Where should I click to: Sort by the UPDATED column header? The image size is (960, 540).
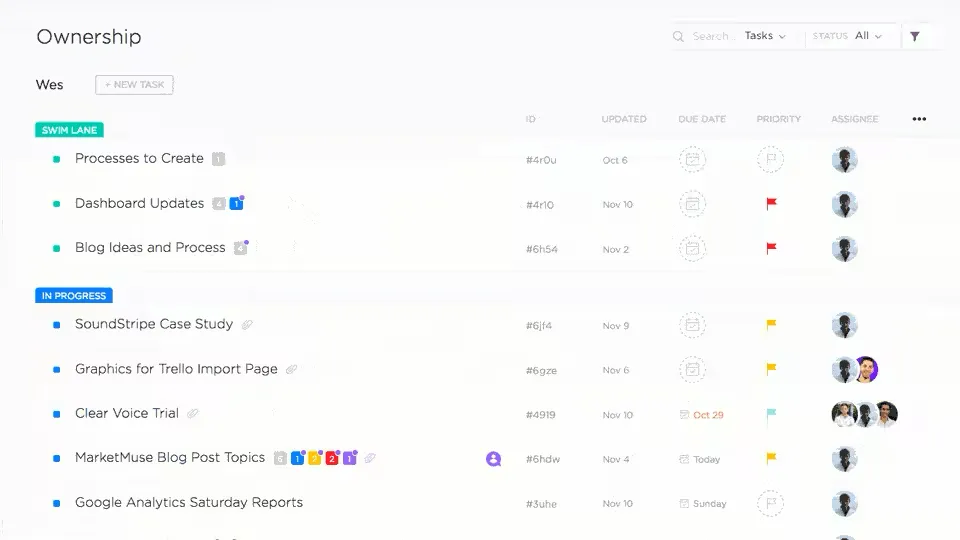624,119
